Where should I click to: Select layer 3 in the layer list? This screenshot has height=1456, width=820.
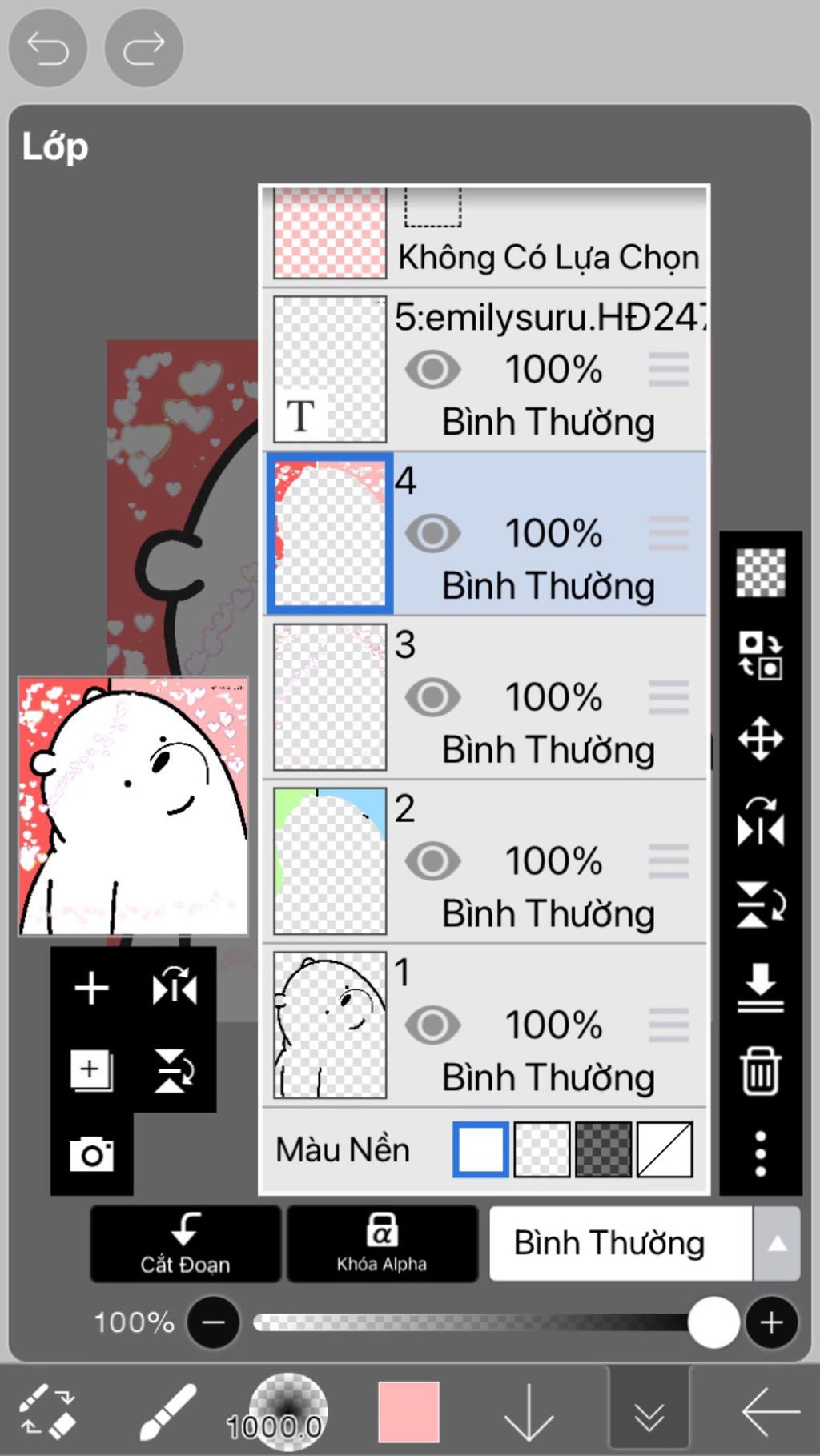pos(485,697)
